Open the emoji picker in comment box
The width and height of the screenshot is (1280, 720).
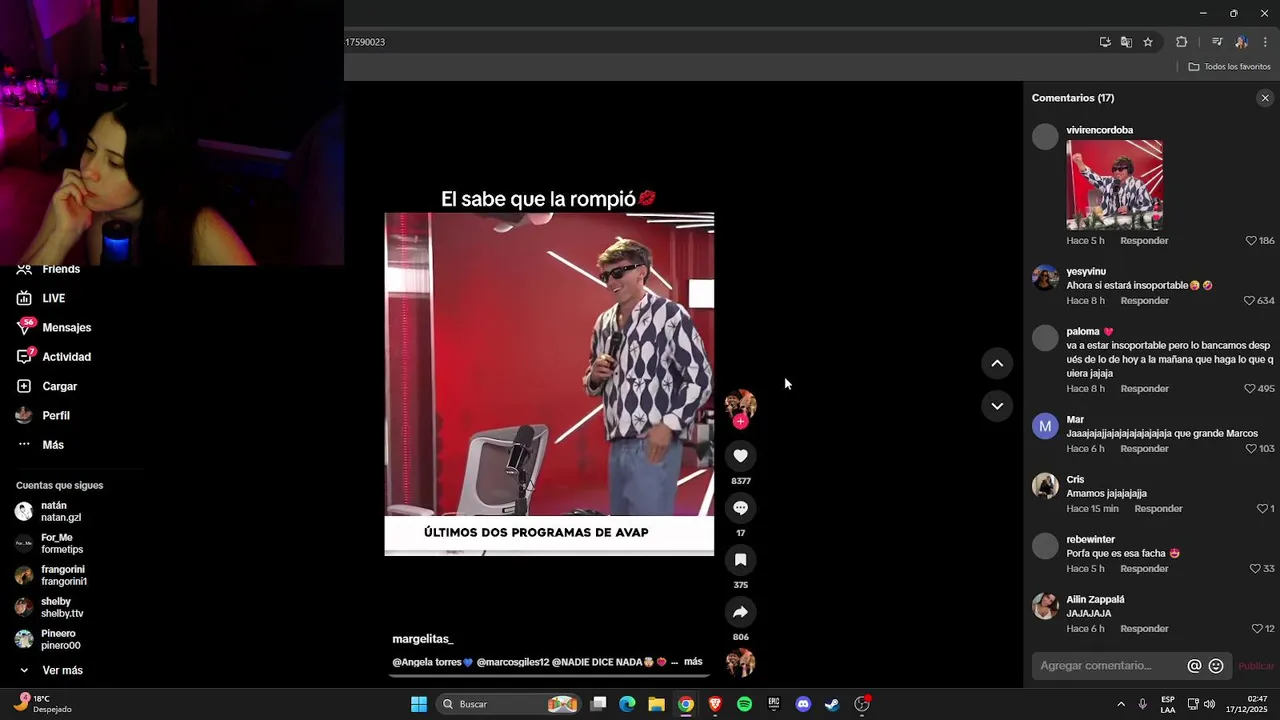1216,666
